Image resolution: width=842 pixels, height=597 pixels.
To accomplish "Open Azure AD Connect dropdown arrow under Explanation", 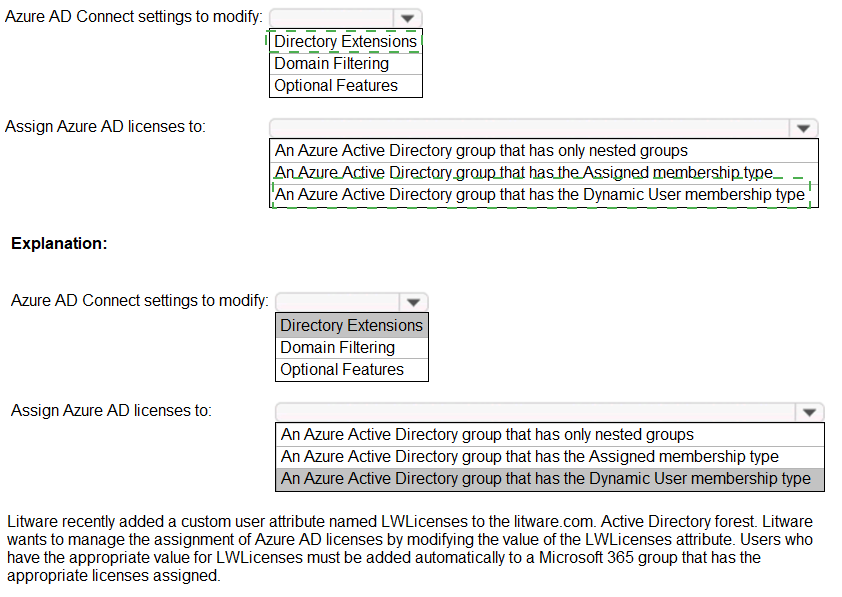I will pyautogui.click(x=413, y=302).
